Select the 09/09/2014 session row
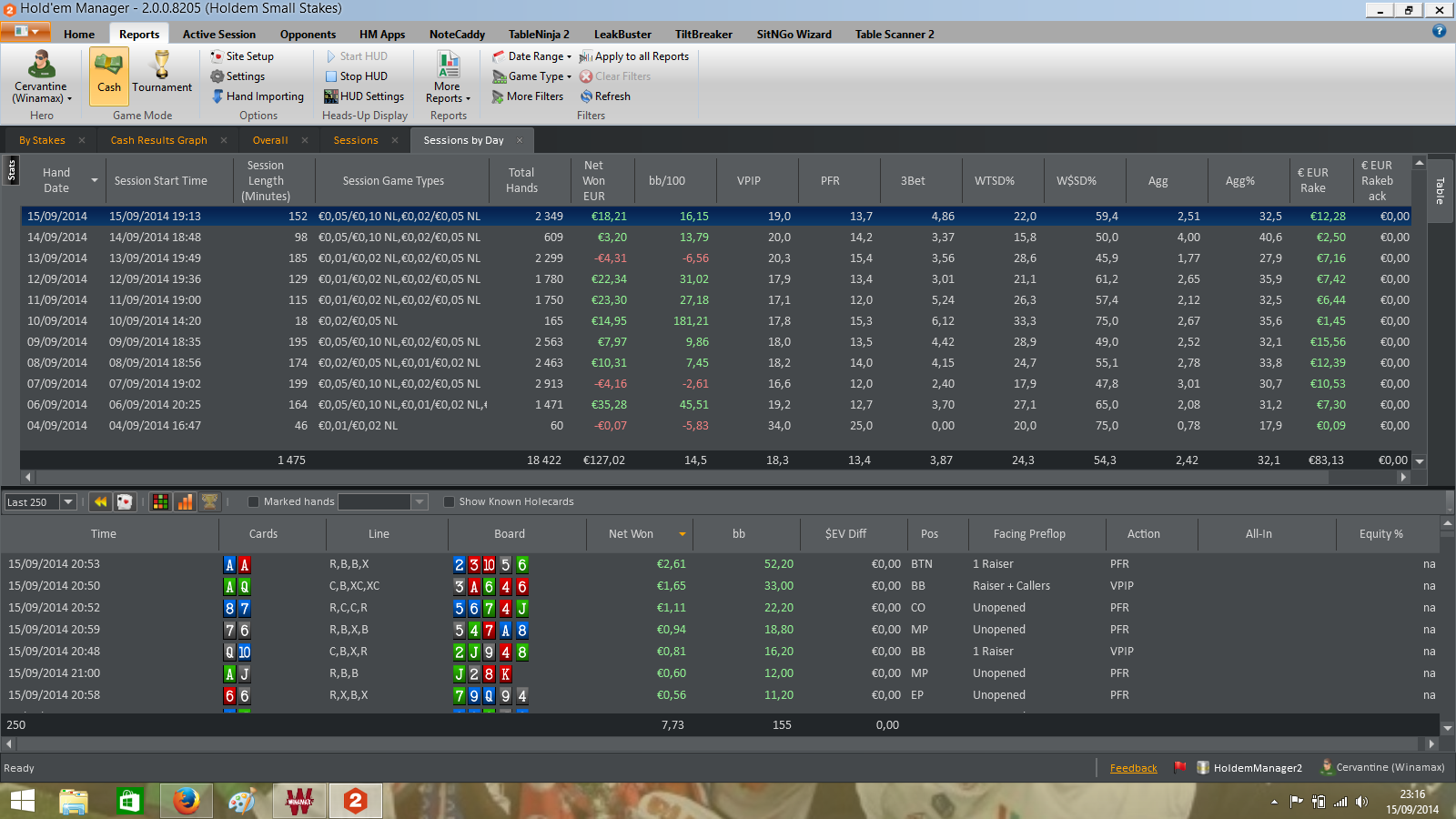This screenshot has width=1456, height=819. [x=715, y=342]
